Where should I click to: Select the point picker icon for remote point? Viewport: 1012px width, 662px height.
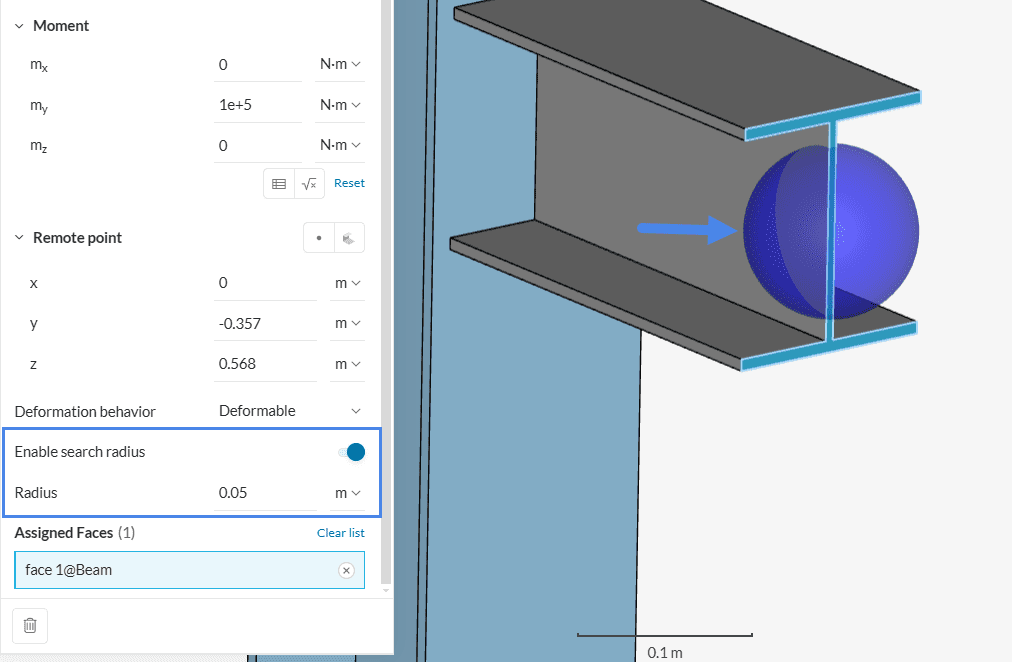pyautogui.click(x=319, y=238)
